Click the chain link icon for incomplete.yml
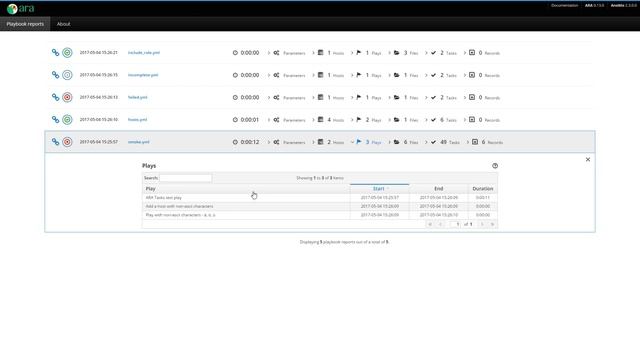Image resolution: width=640 pixels, height=360 pixels. point(56,75)
